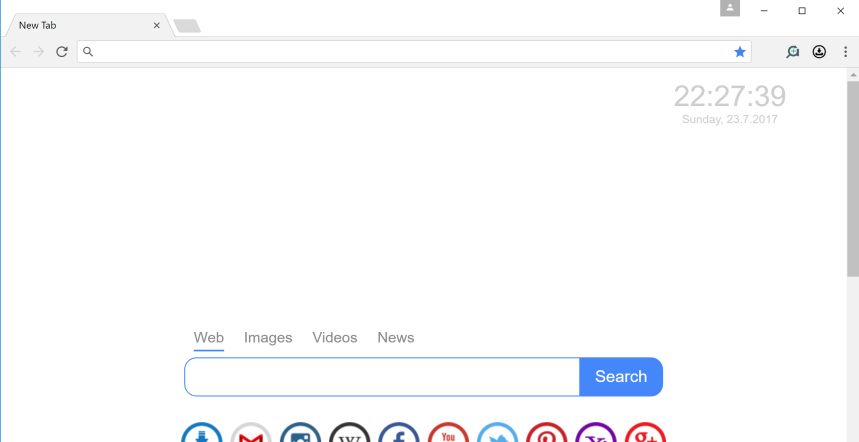The width and height of the screenshot is (859, 442).
Task: Open the Google Plus shortcut icon
Action: click(645, 435)
